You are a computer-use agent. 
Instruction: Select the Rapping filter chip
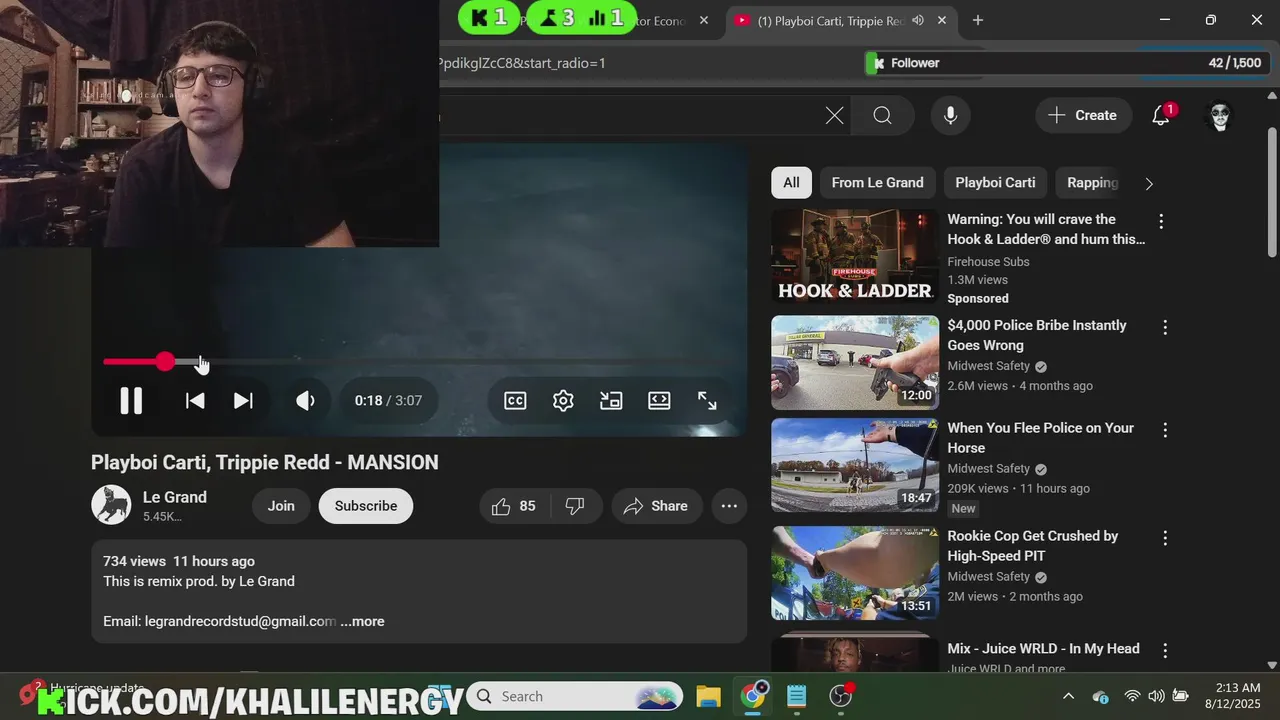1092,183
